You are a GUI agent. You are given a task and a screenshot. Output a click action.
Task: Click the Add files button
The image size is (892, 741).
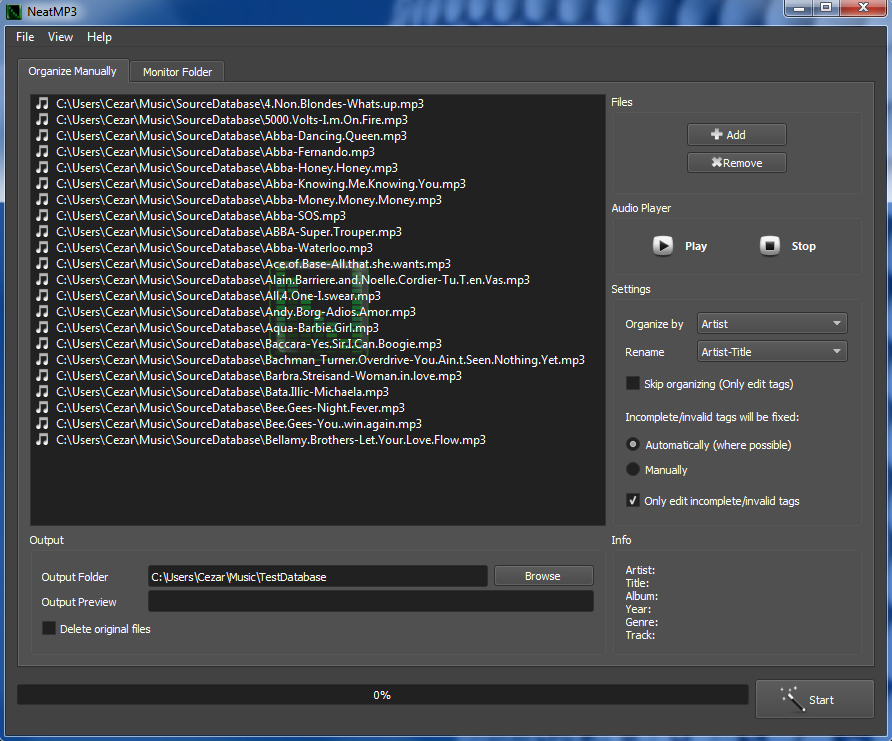737,135
